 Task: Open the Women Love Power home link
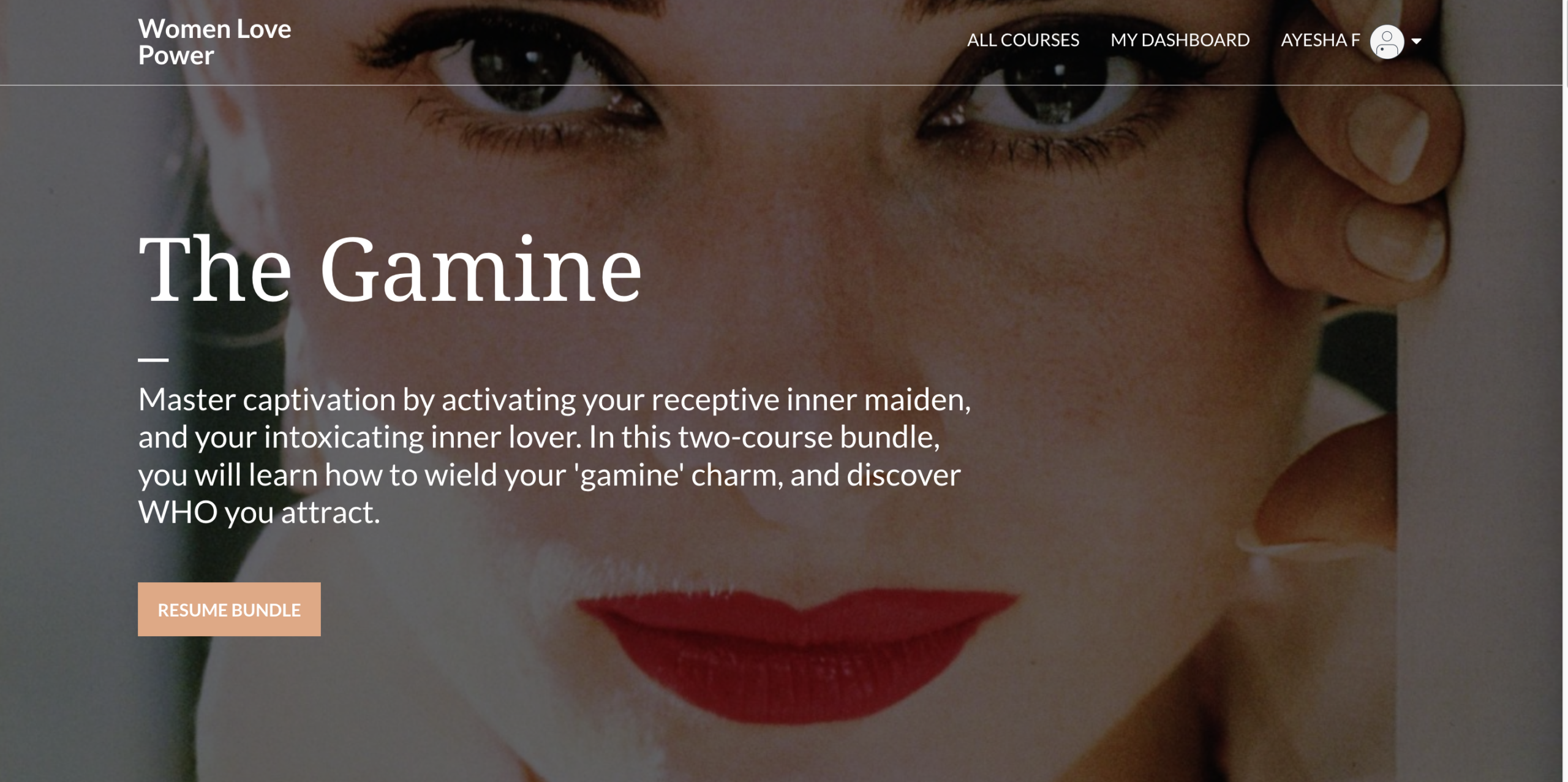(x=214, y=42)
